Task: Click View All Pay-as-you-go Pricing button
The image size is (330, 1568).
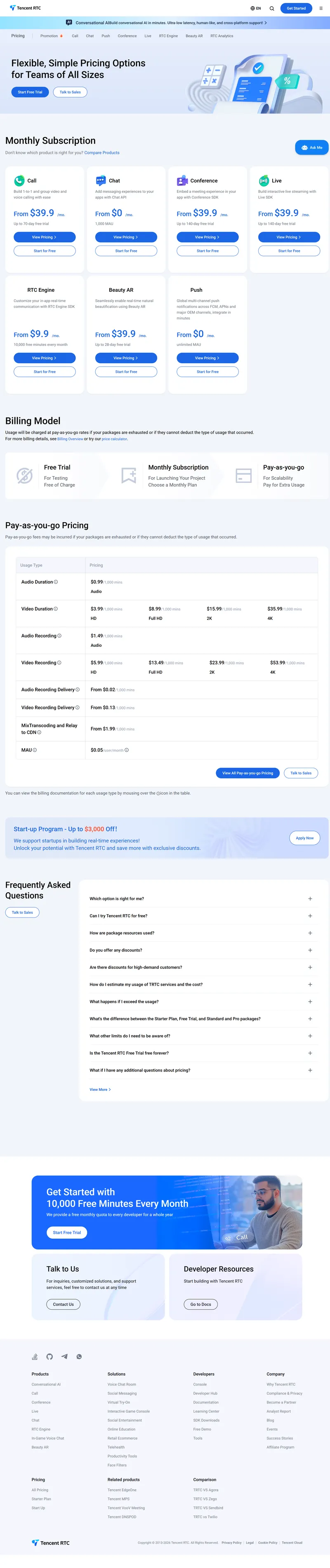Action: [x=248, y=773]
